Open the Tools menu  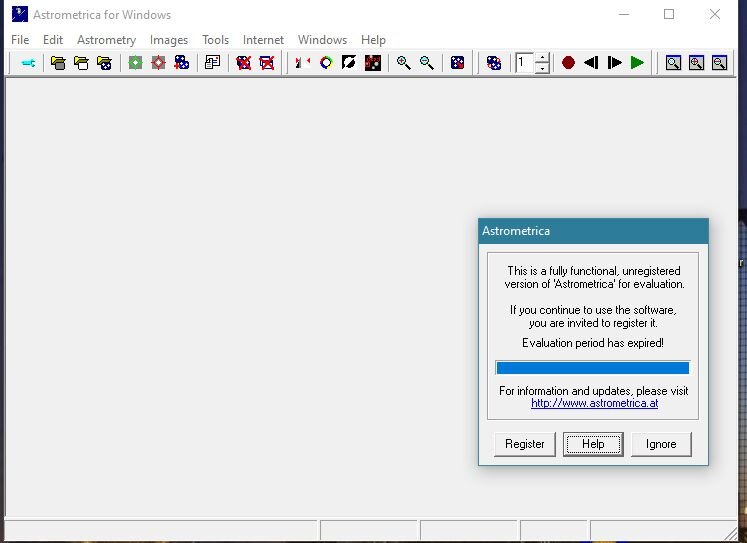pos(215,40)
